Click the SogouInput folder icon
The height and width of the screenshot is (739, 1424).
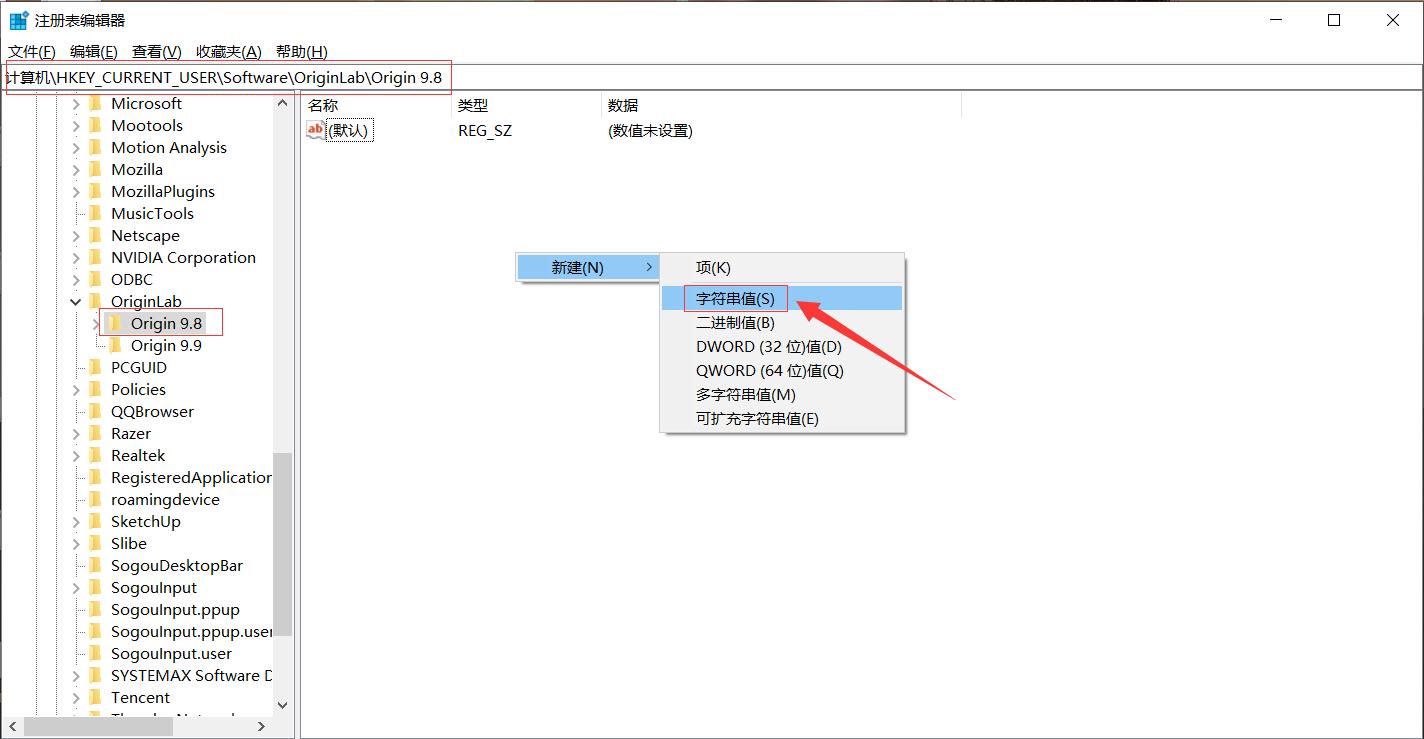(96, 588)
